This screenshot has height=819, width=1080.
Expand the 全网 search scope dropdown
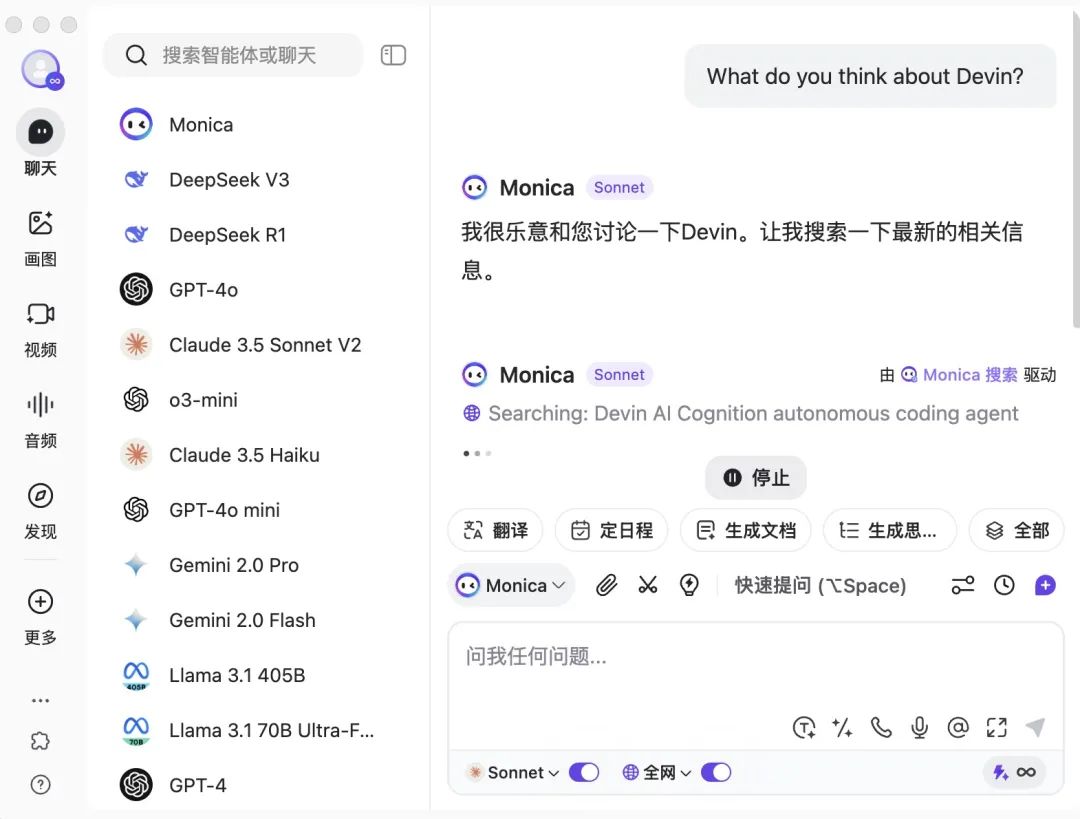click(x=656, y=773)
